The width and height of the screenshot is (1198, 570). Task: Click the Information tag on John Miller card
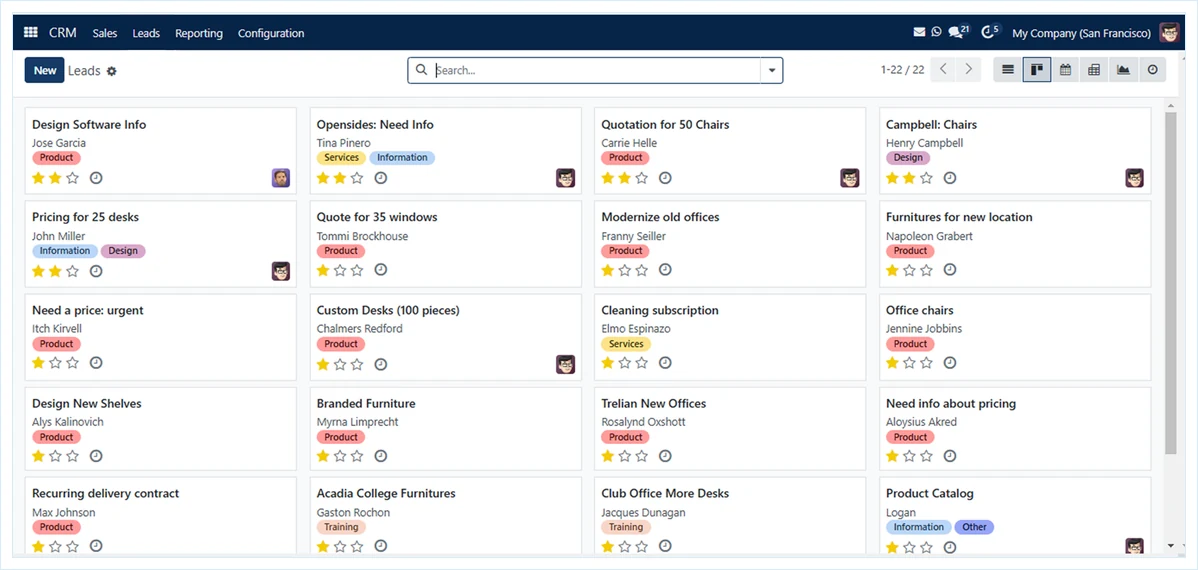tap(65, 251)
